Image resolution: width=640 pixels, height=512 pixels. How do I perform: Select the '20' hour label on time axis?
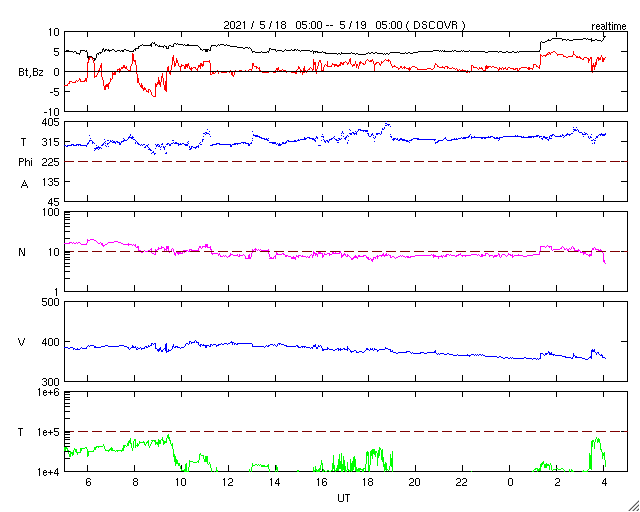pos(416,482)
